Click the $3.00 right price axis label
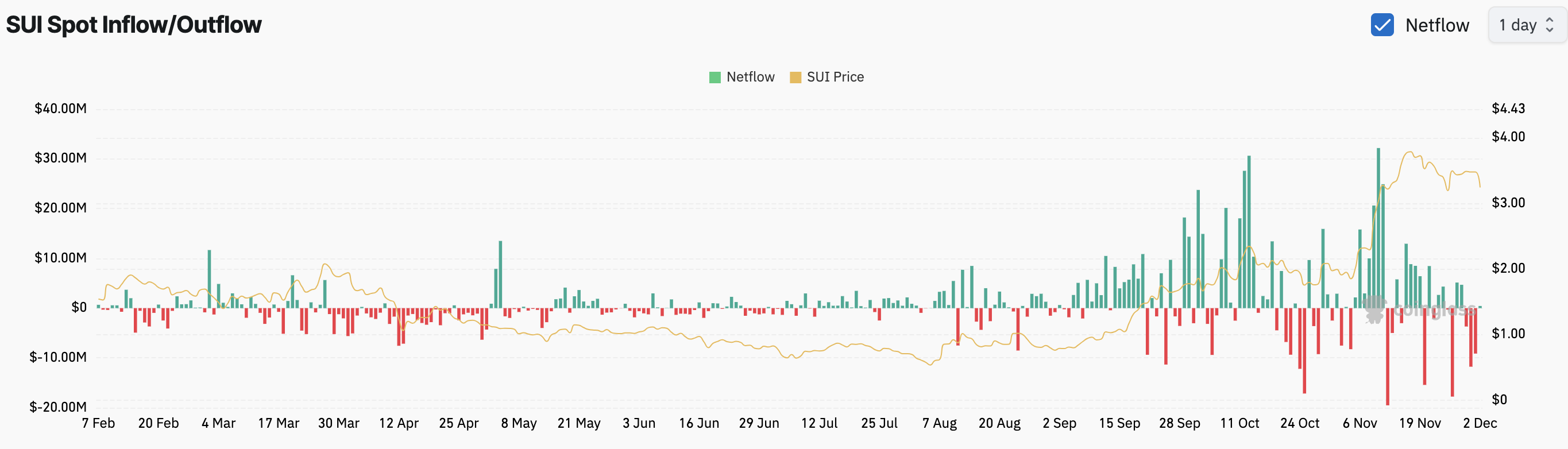 point(1508,203)
